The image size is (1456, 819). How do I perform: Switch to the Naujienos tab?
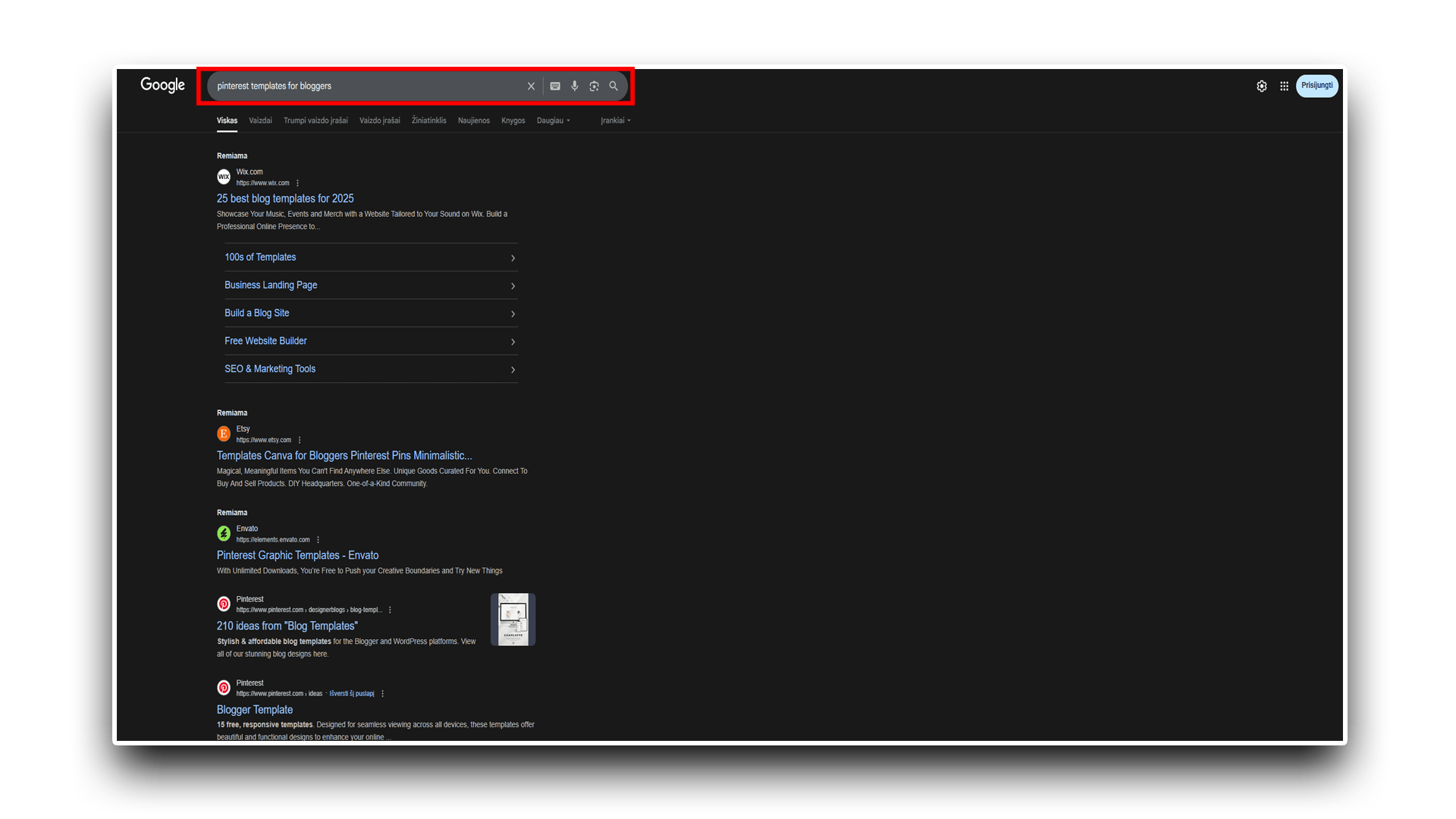click(473, 120)
